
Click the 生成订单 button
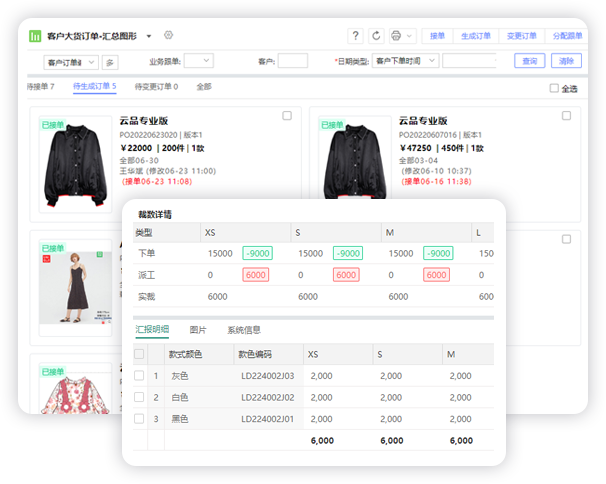pos(476,36)
